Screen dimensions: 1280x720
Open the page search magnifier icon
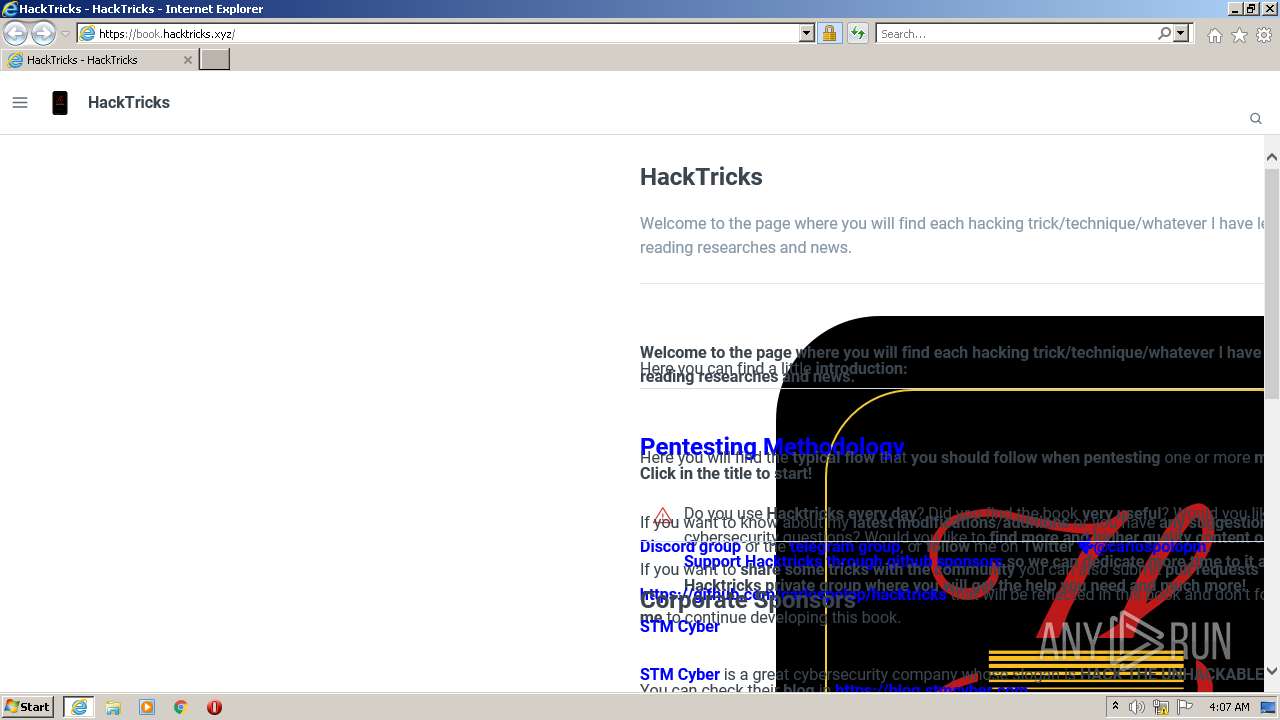(1256, 118)
